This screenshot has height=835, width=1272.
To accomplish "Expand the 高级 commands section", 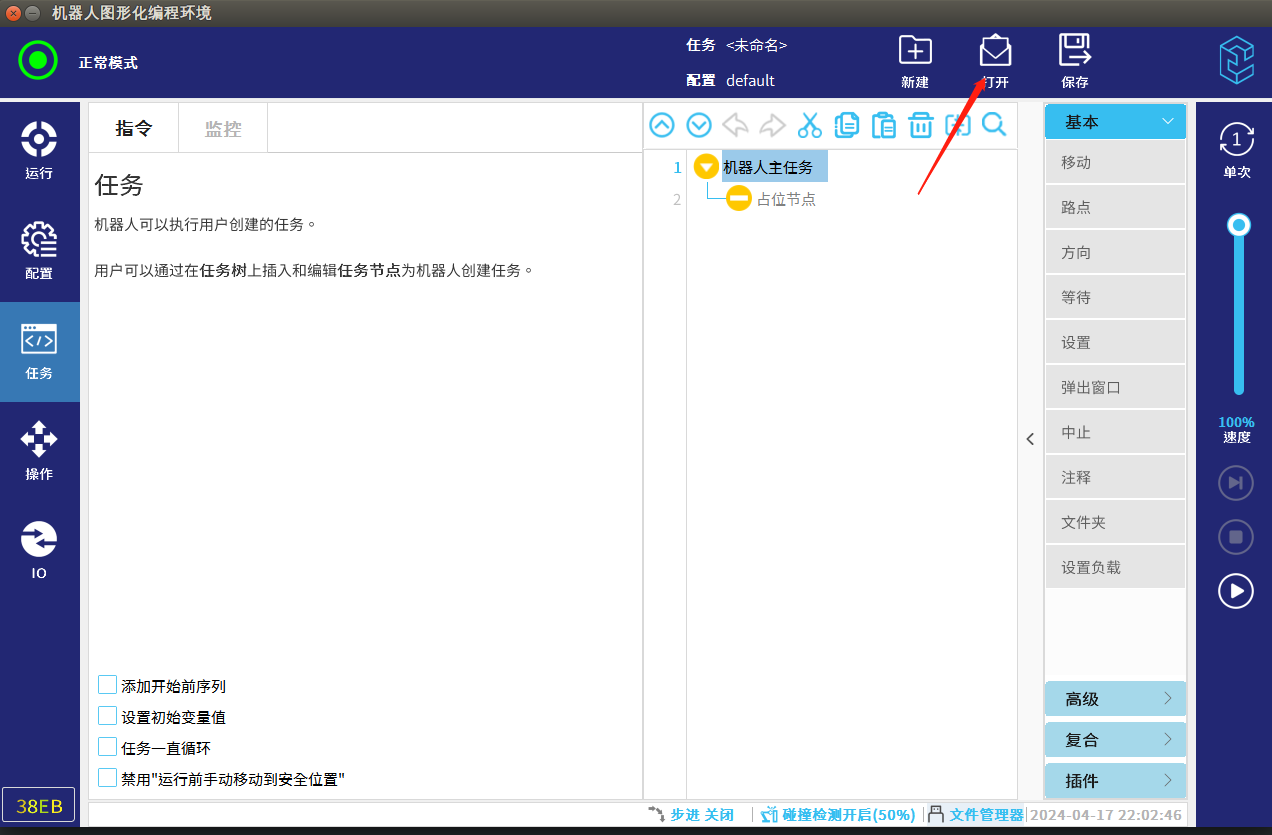I will coord(1115,699).
